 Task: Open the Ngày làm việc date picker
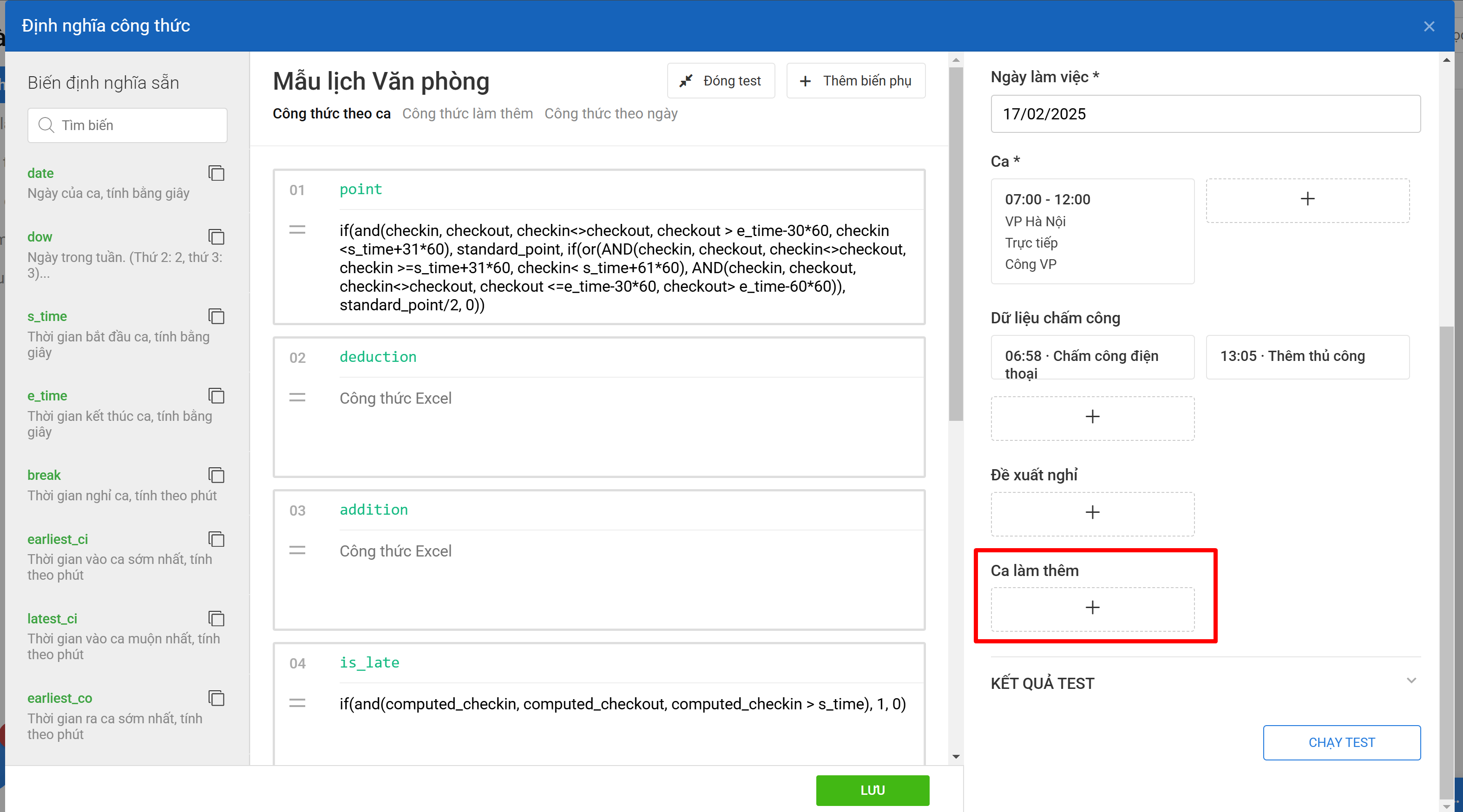pos(1205,114)
